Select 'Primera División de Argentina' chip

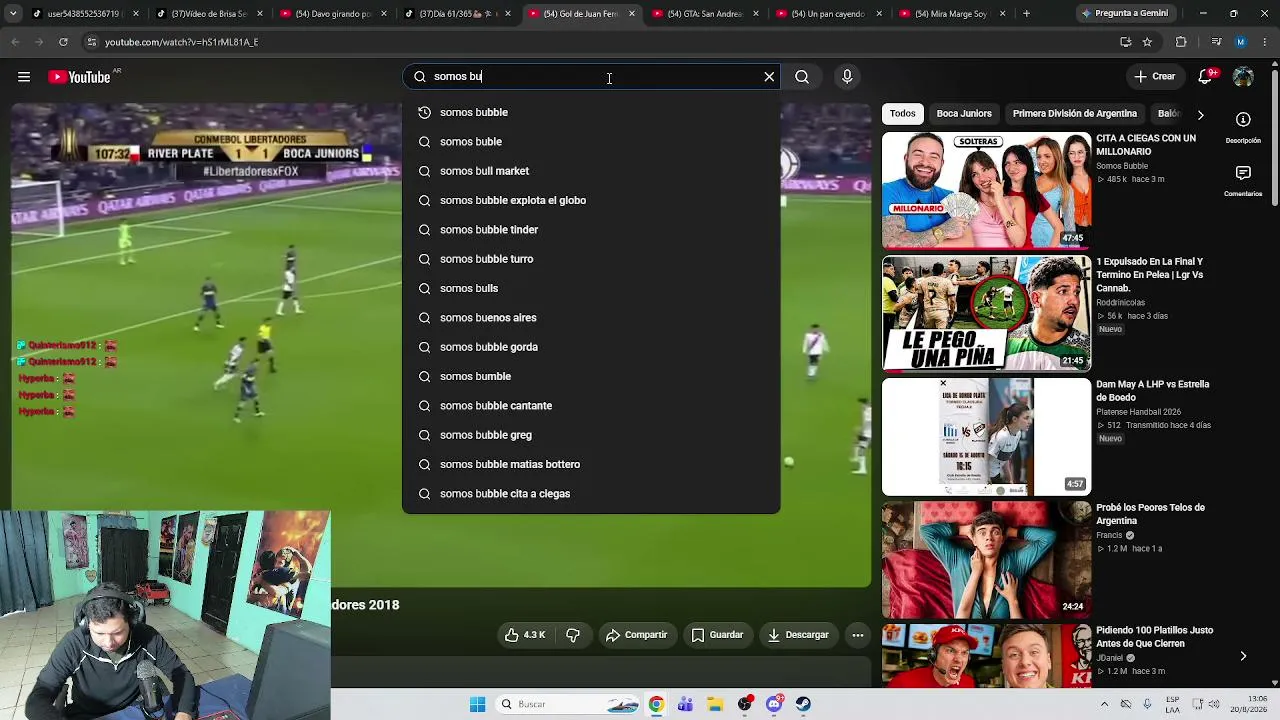point(1075,114)
